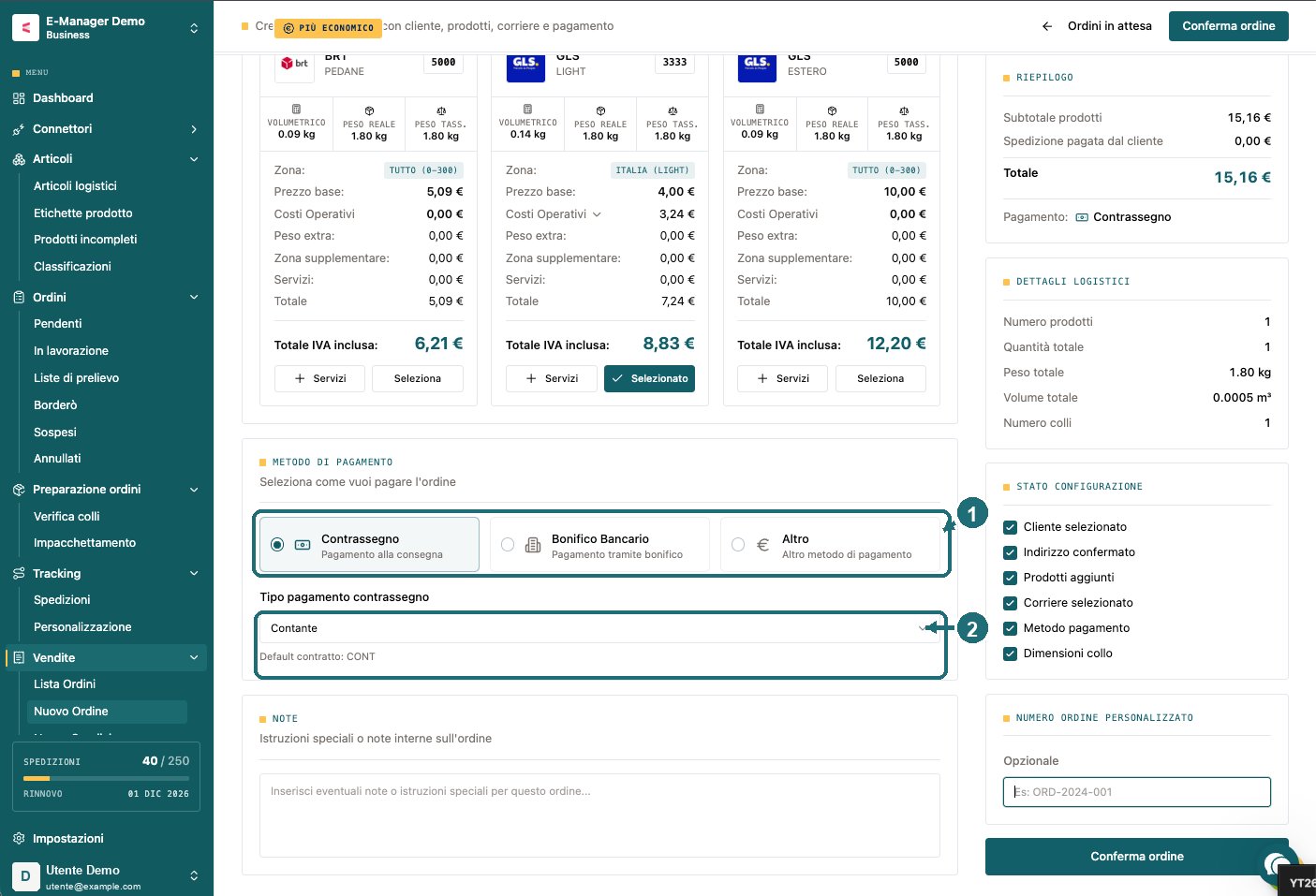Image resolution: width=1316 pixels, height=896 pixels.
Task: Open the Utente Demo account menu arrows
Action: coord(194,876)
